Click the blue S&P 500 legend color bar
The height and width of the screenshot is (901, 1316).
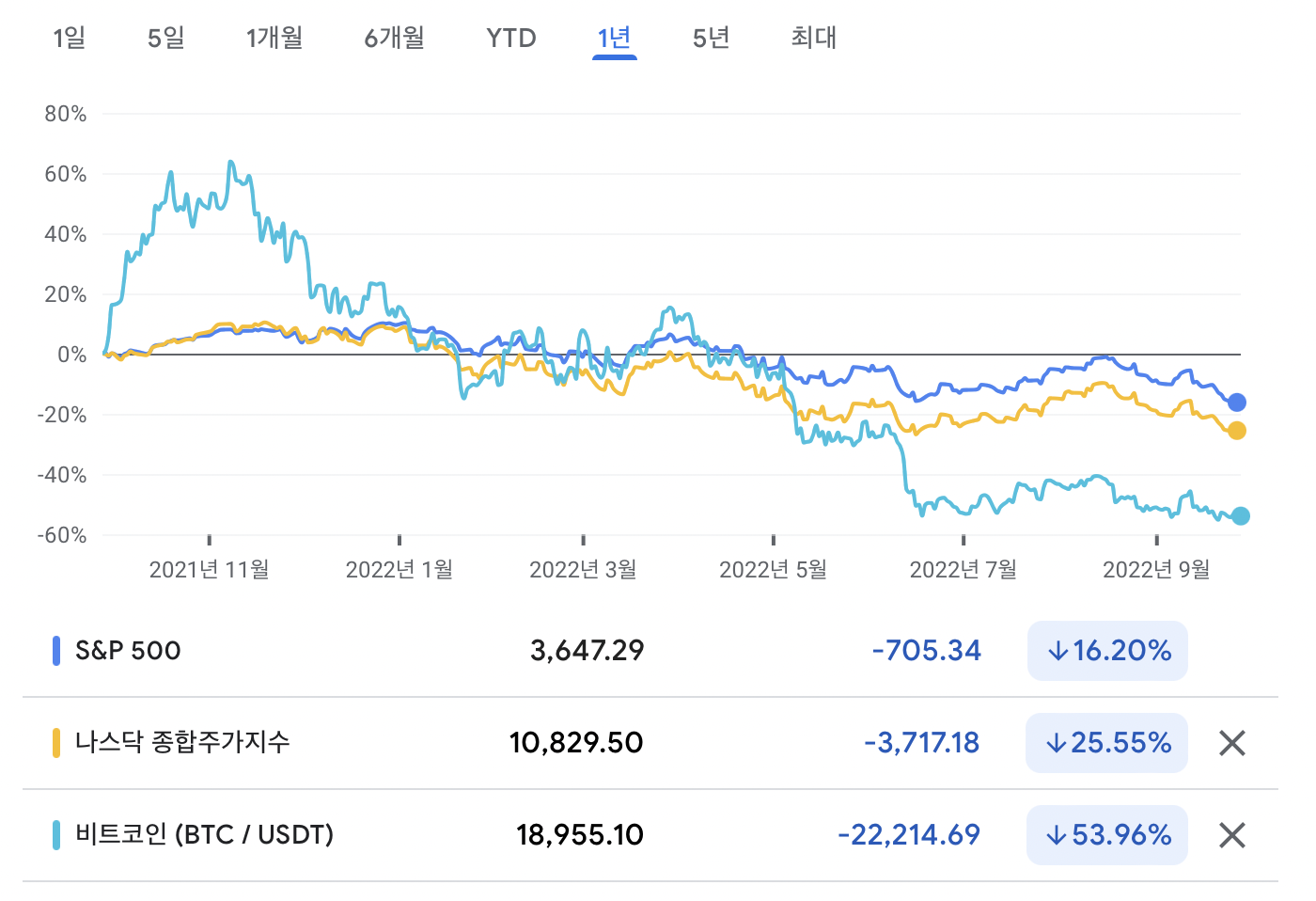click(56, 651)
